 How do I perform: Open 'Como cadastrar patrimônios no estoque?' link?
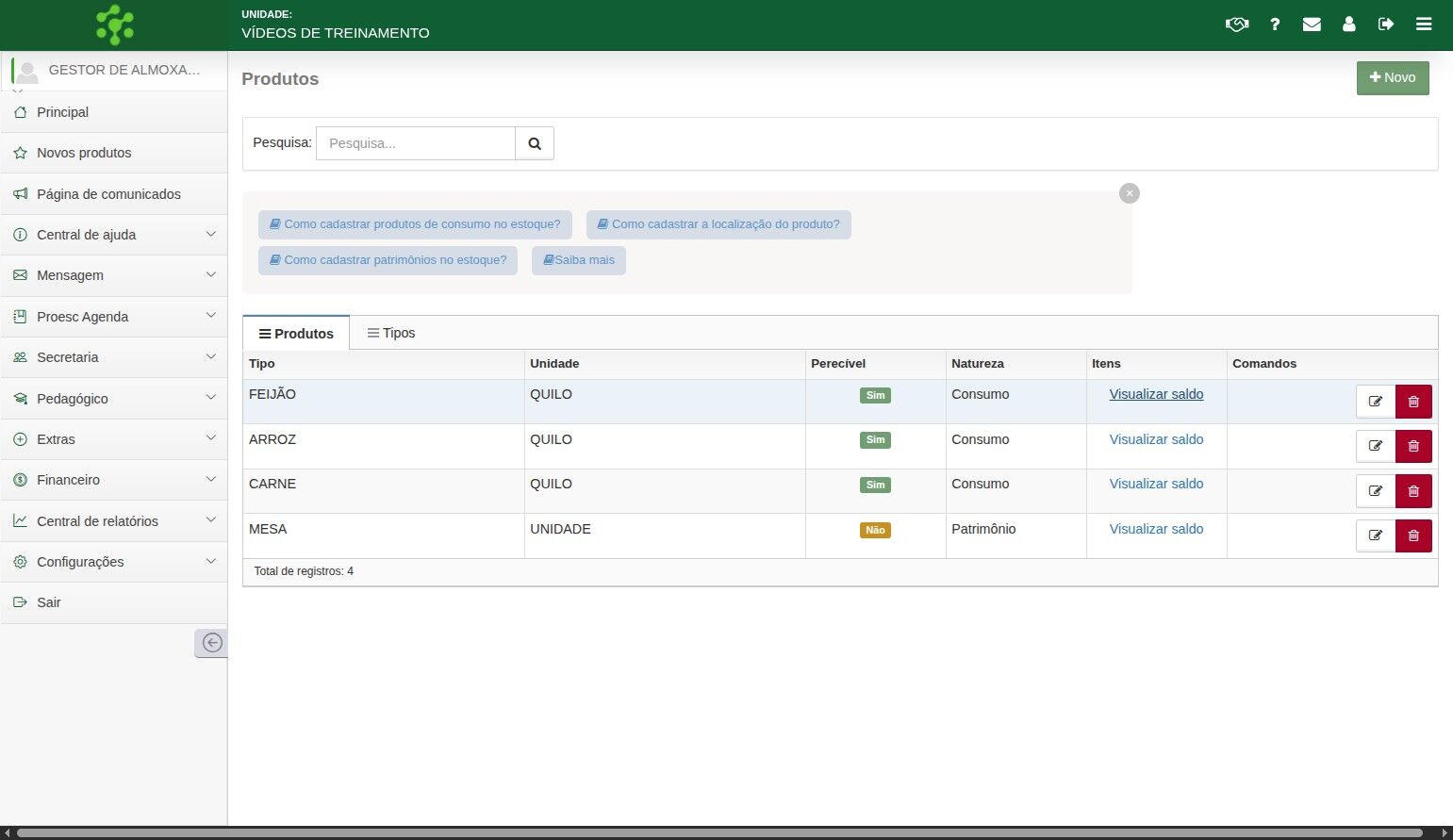coord(388,260)
